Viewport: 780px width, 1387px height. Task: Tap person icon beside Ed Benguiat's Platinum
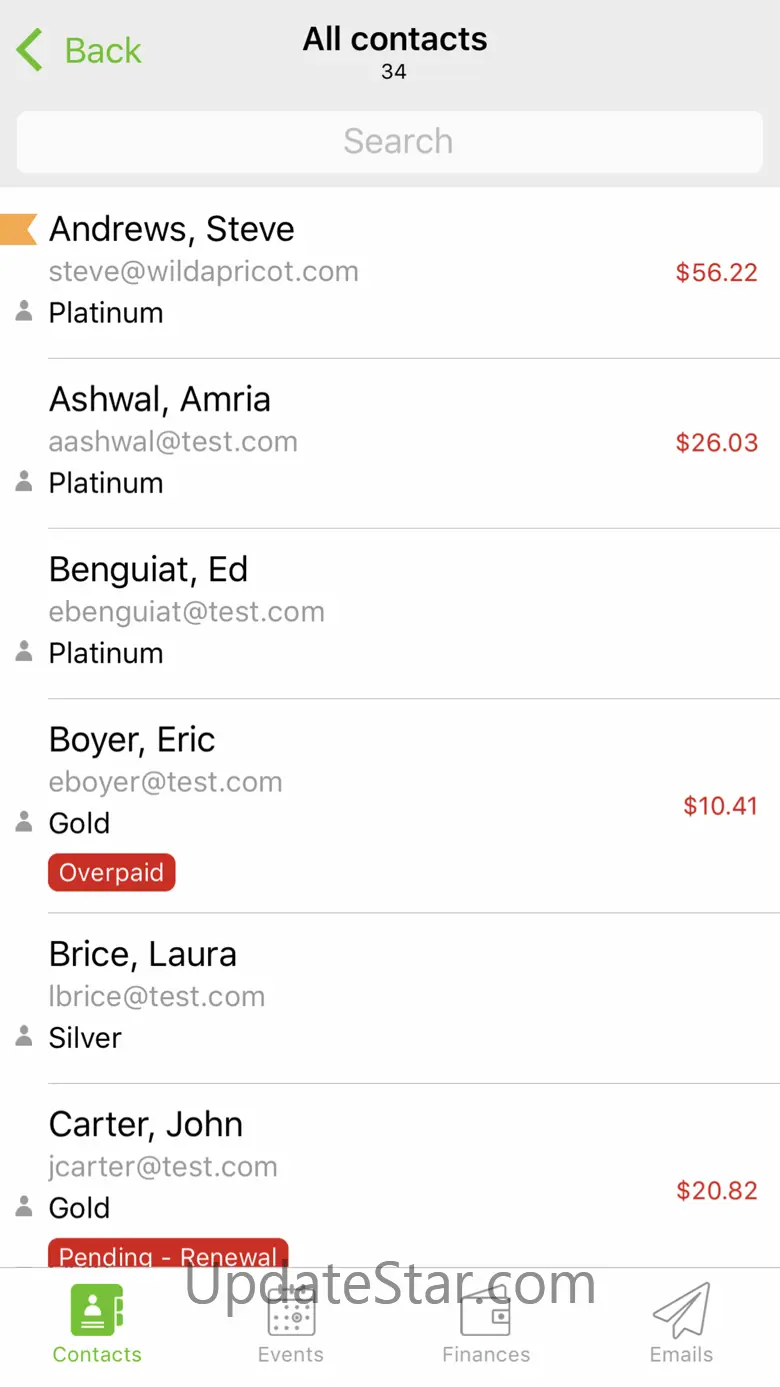pos(25,652)
